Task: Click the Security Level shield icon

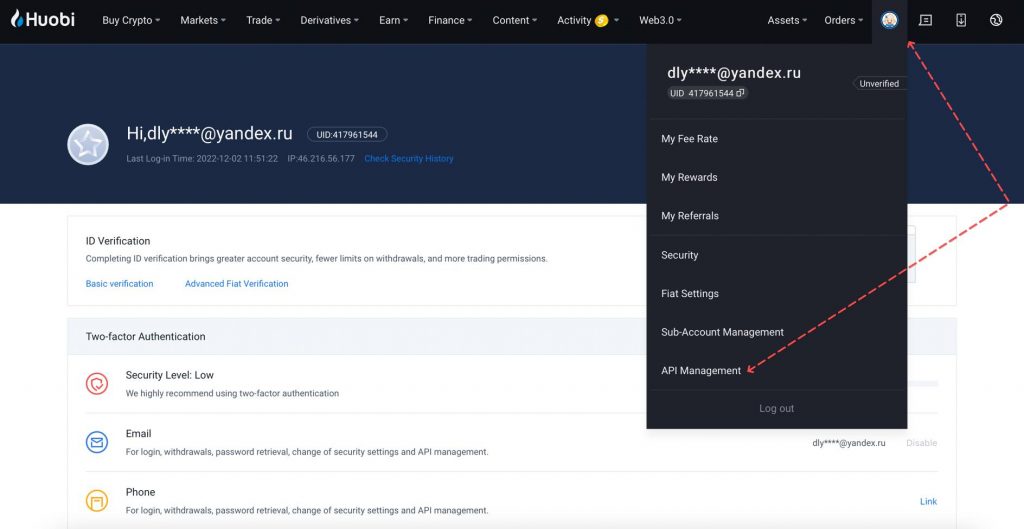Action: tap(97, 384)
